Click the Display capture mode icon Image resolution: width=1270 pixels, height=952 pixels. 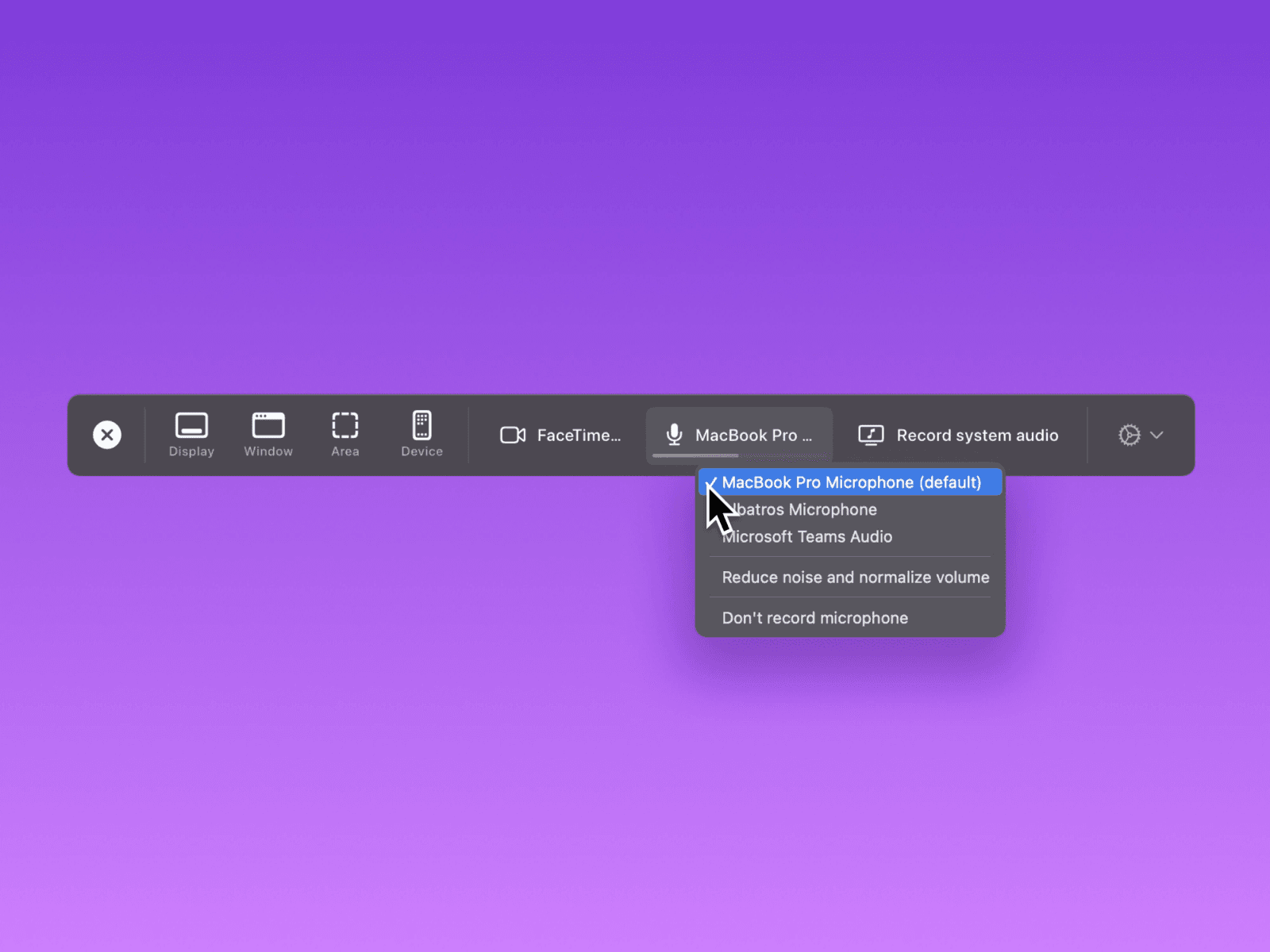pyautogui.click(x=191, y=426)
